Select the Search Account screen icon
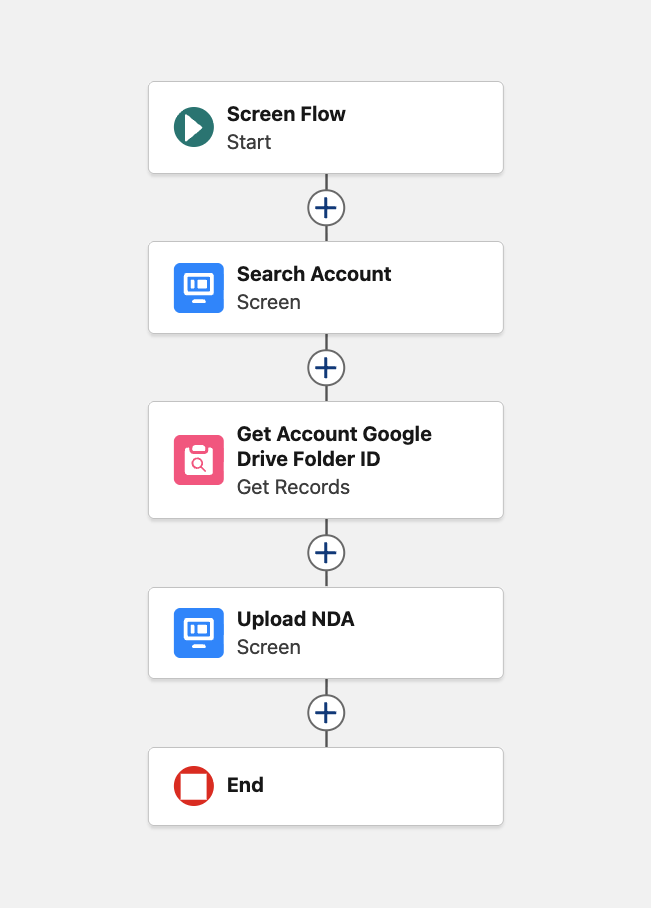This screenshot has height=908, width=651. [198, 287]
